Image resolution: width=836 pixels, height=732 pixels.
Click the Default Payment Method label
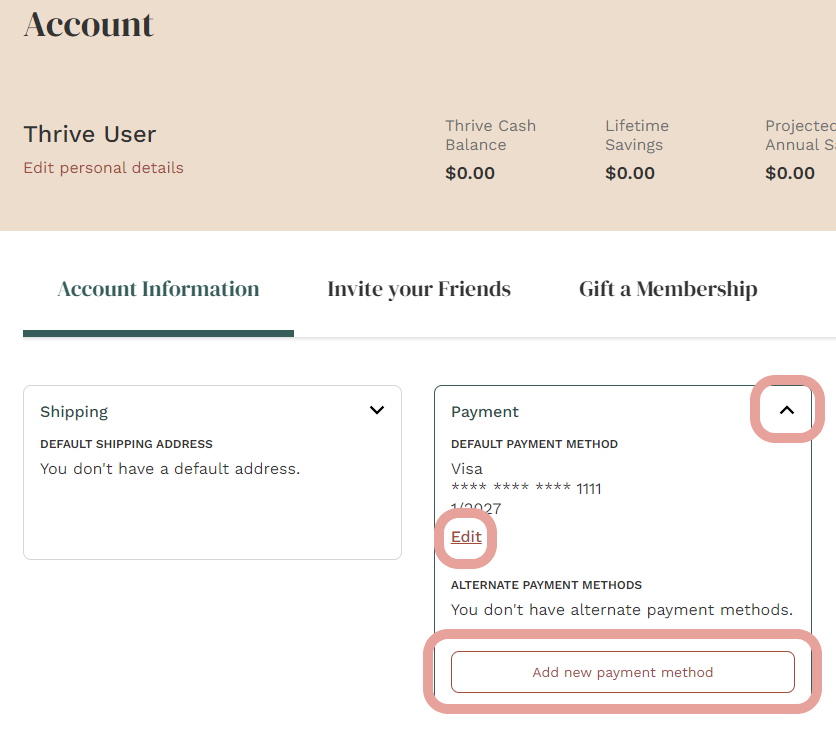533,443
